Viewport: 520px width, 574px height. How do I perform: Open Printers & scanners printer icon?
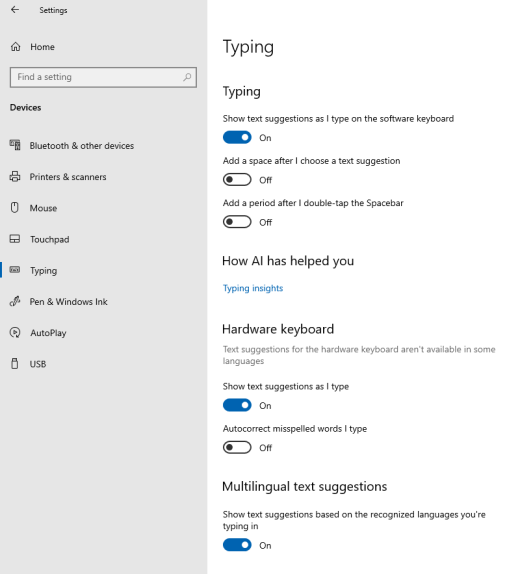(x=15, y=176)
